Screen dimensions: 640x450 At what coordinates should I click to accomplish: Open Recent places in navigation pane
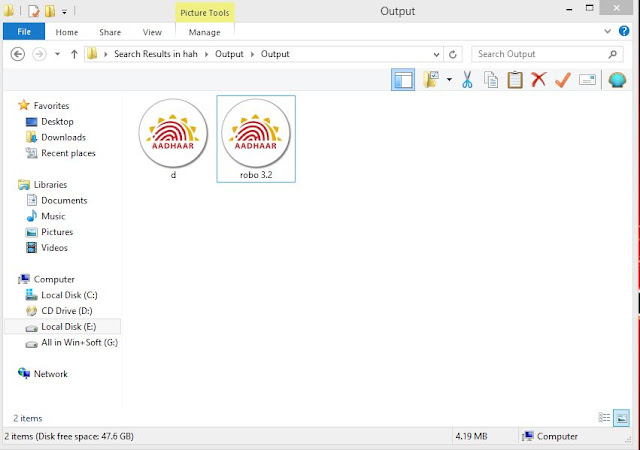click(68, 153)
